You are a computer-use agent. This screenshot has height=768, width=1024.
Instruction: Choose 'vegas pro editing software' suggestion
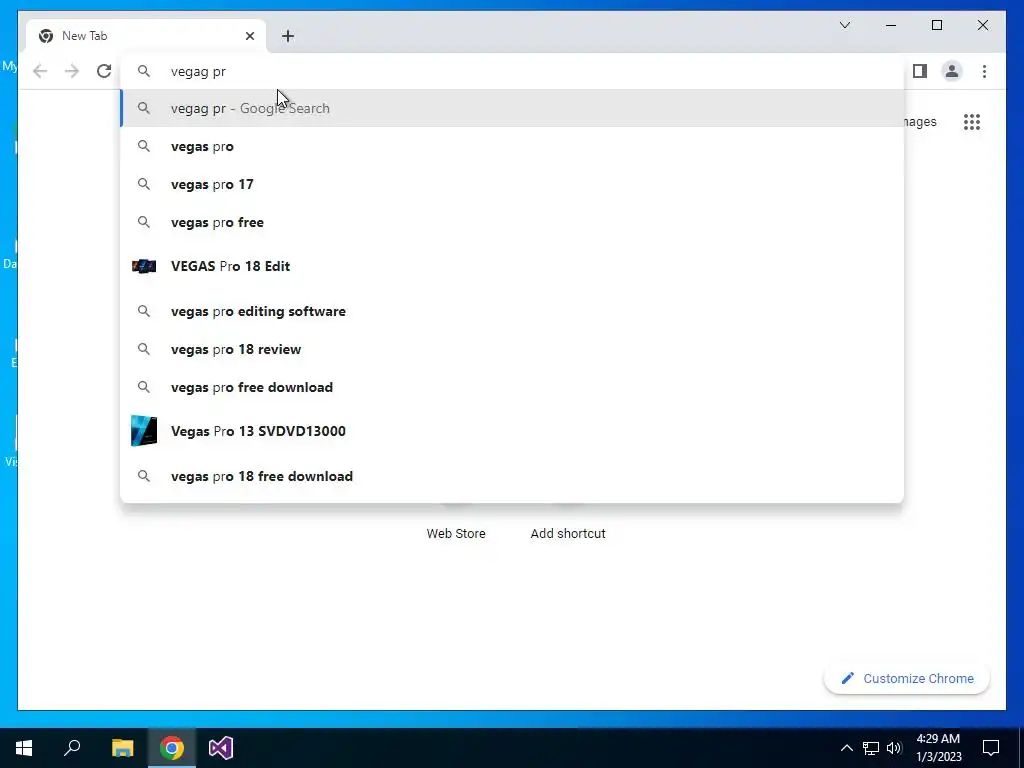512,311
